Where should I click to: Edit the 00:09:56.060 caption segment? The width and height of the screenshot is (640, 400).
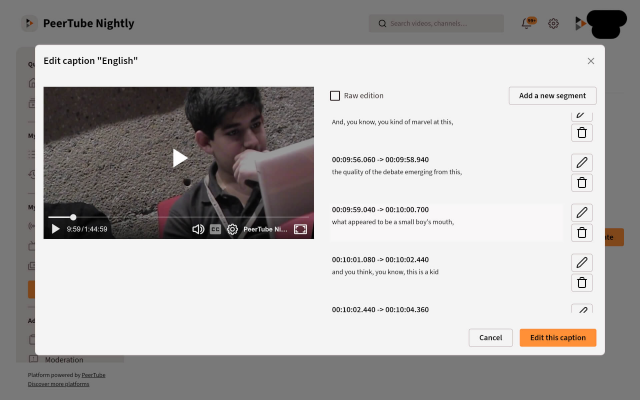[x=582, y=162]
